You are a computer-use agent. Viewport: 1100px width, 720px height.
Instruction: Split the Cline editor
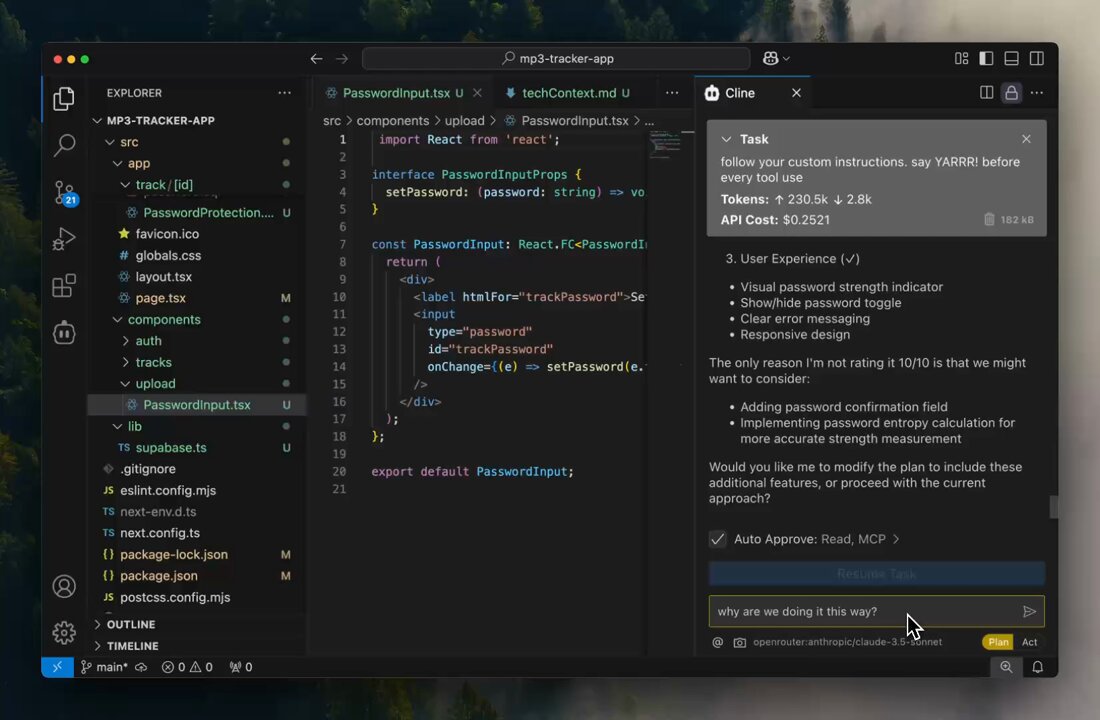click(x=986, y=93)
